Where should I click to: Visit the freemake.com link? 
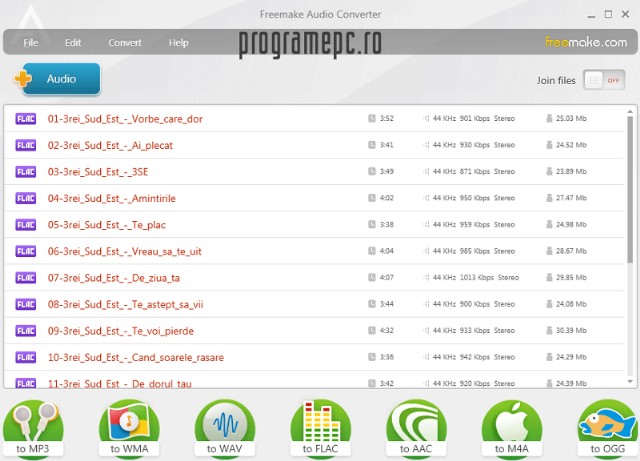tap(586, 42)
